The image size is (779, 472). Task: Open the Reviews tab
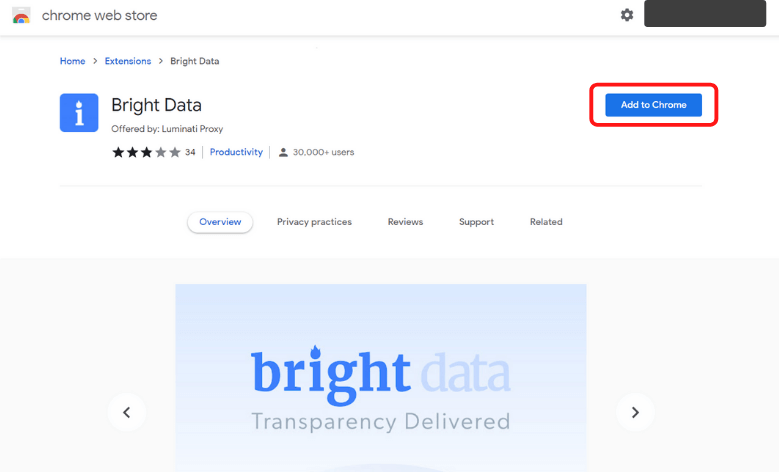(405, 222)
